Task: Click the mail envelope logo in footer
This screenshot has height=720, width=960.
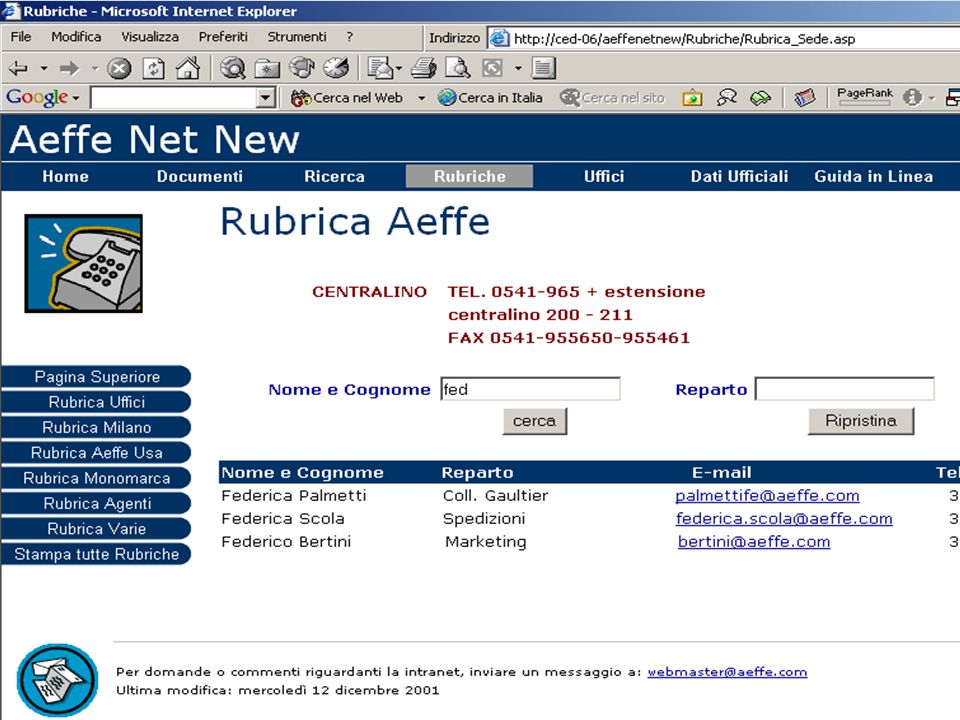Action: point(57,680)
